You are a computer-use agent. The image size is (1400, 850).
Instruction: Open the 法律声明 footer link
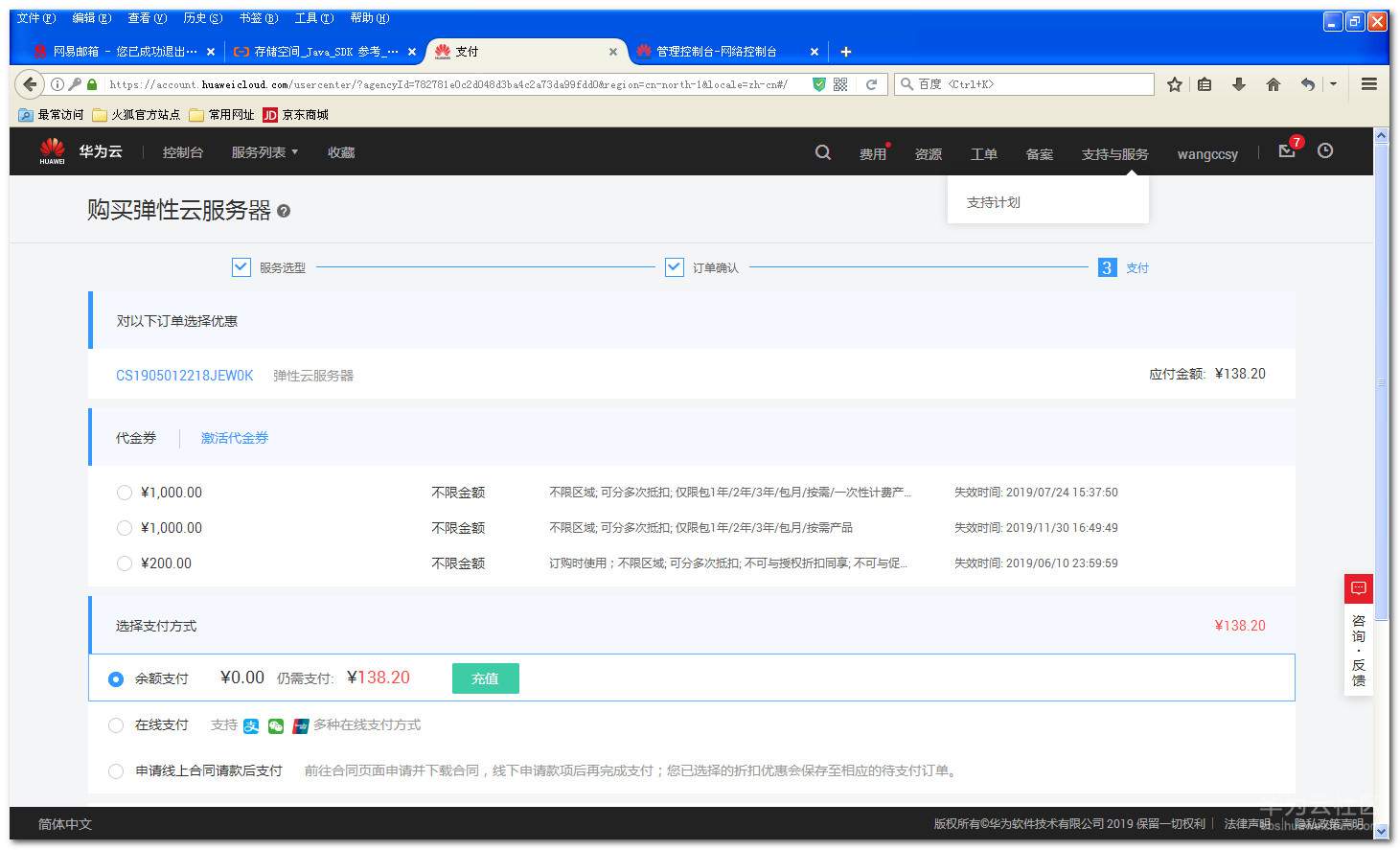click(x=1248, y=824)
